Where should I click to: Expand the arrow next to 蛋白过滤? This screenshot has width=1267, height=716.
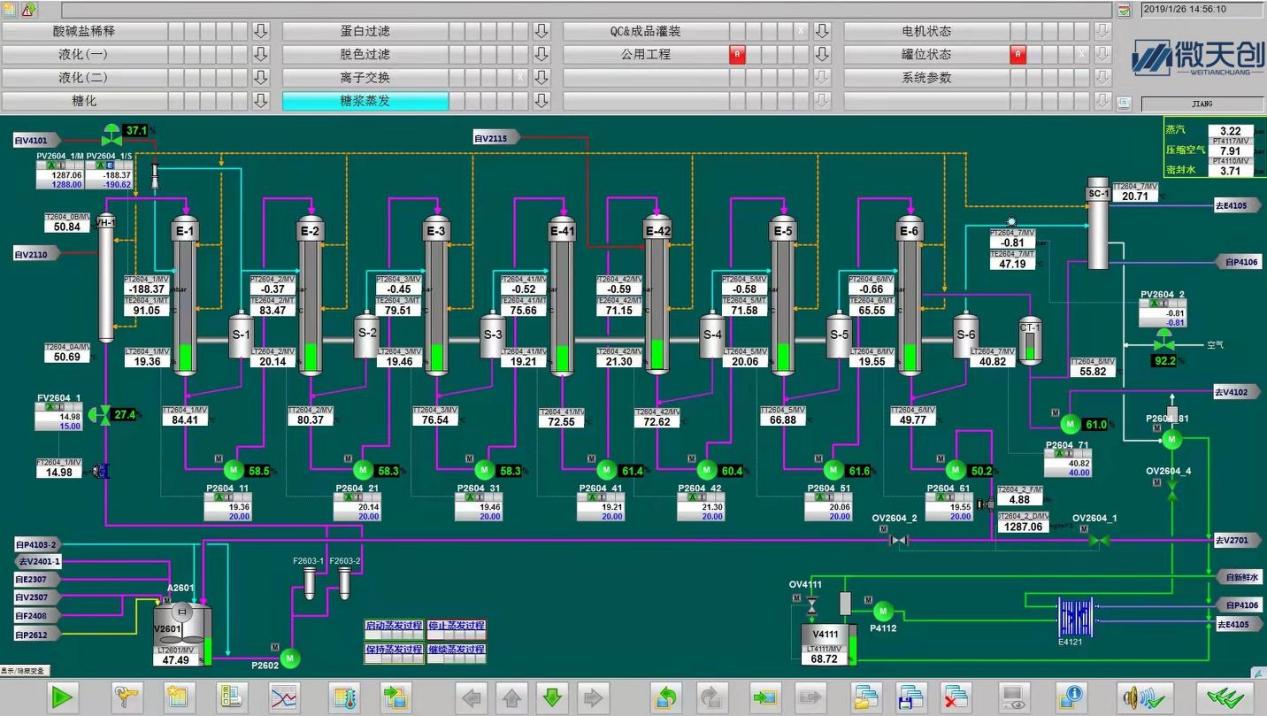tap(542, 31)
